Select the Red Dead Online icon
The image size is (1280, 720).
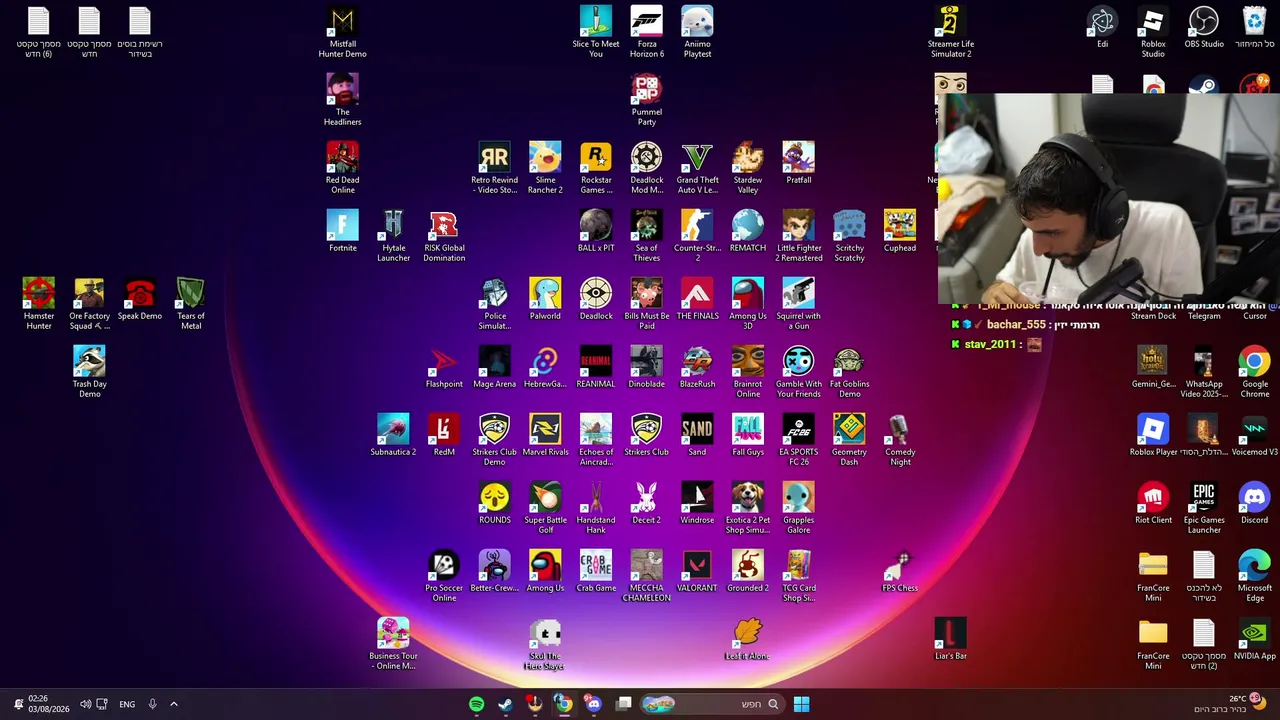(x=343, y=169)
